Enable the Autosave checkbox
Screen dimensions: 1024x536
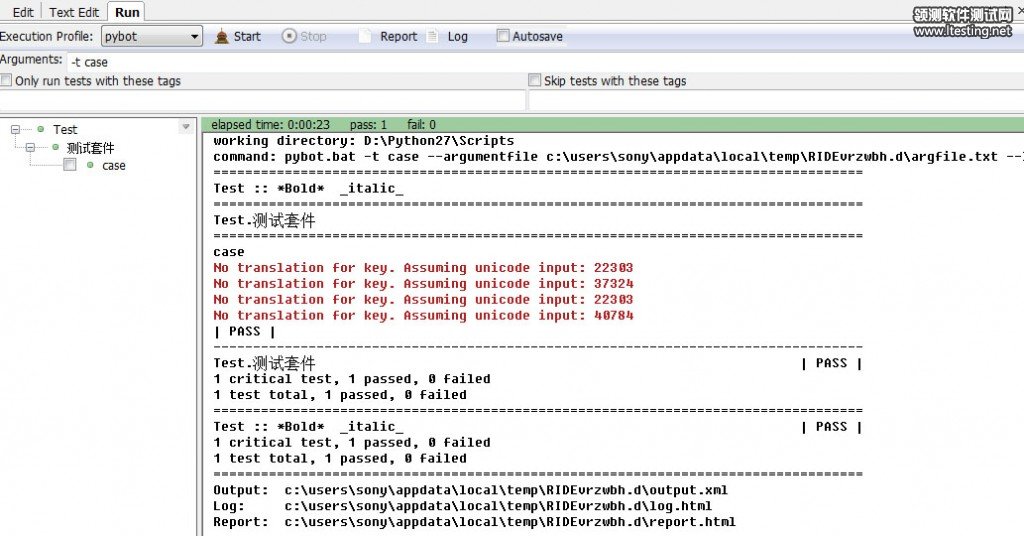tap(503, 37)
